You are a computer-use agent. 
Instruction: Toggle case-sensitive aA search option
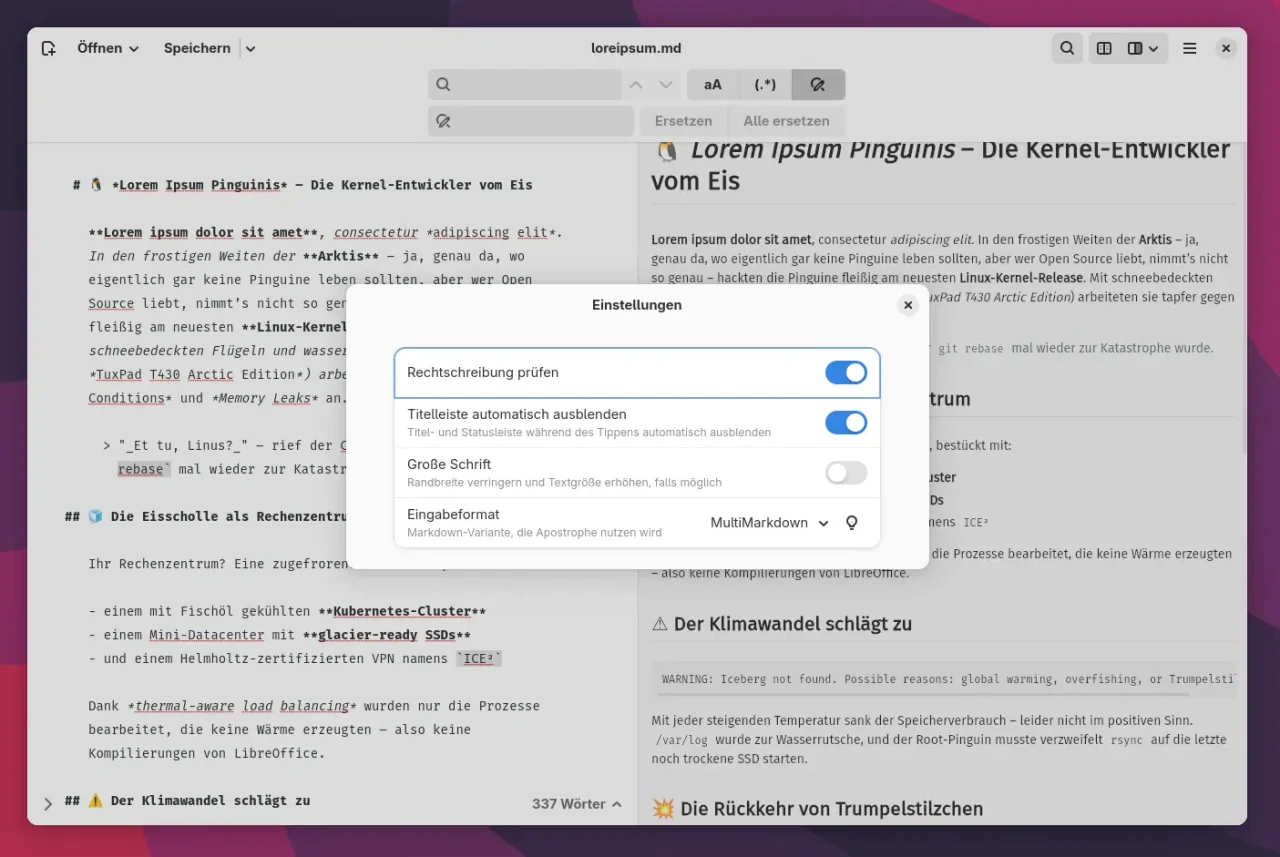click(712, 85)
